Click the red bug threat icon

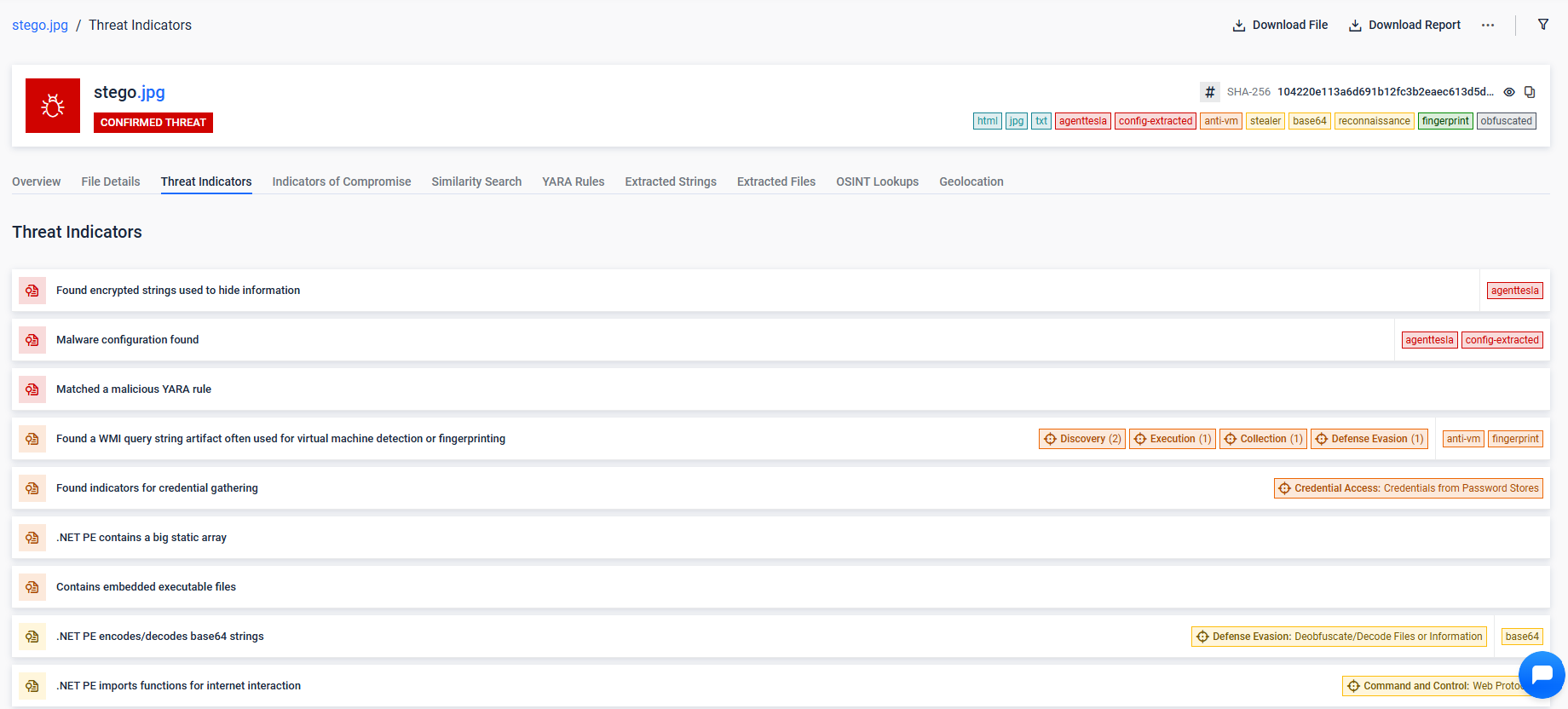tap(53, 106)
